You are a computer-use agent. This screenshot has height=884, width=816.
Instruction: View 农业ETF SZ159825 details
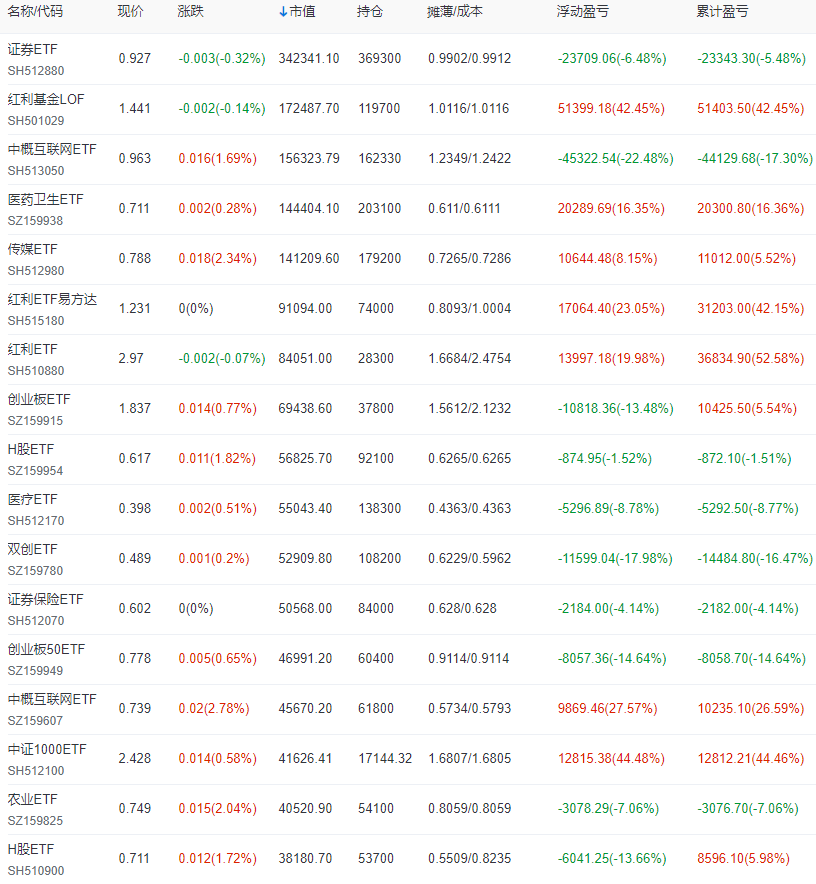coord(34,799)
